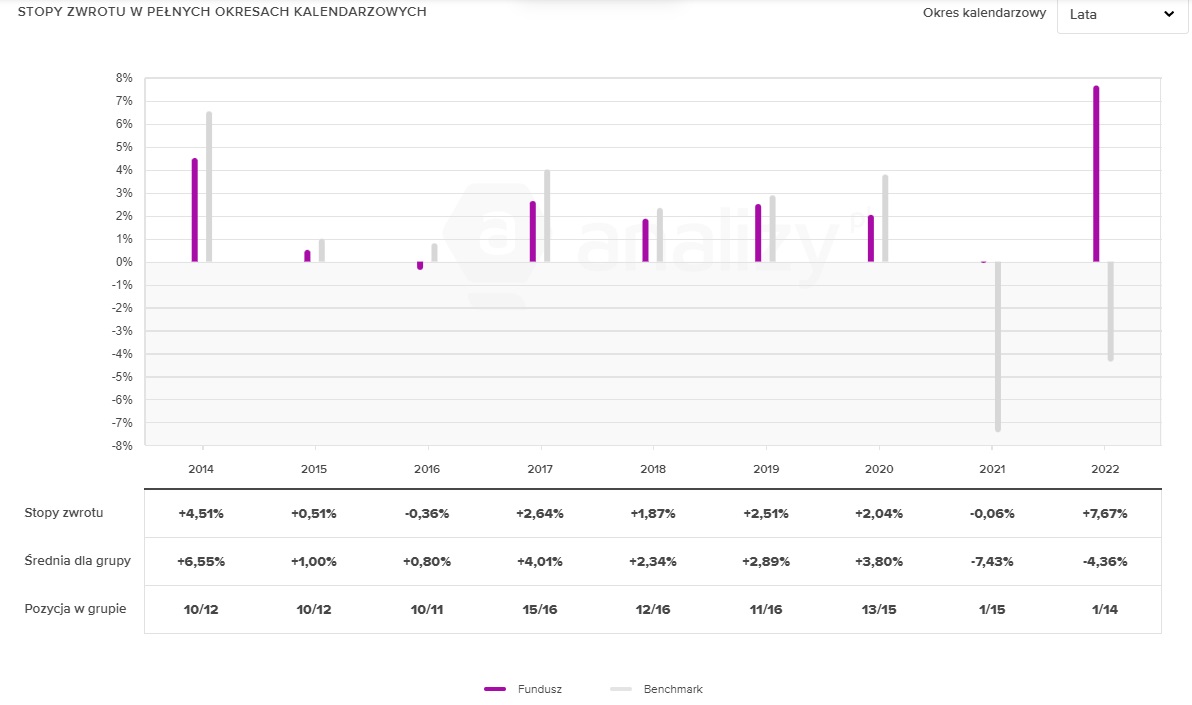Select the gray benchmark bar for 2014

pyautogui.click(x=209, y=187)
